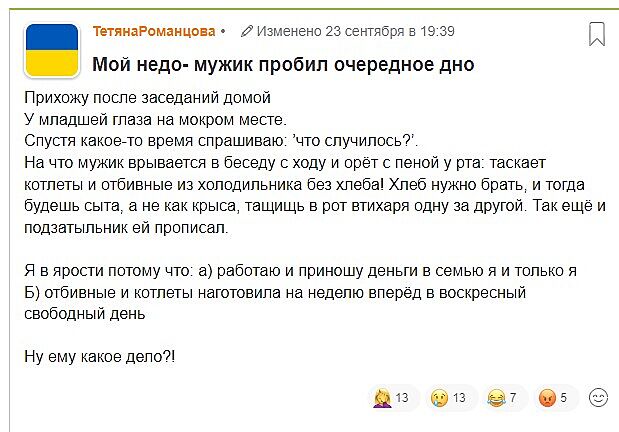Screen dimensions: 619x432
Task: Click the angry reaction count 5
Action: (x=564, y=398)
